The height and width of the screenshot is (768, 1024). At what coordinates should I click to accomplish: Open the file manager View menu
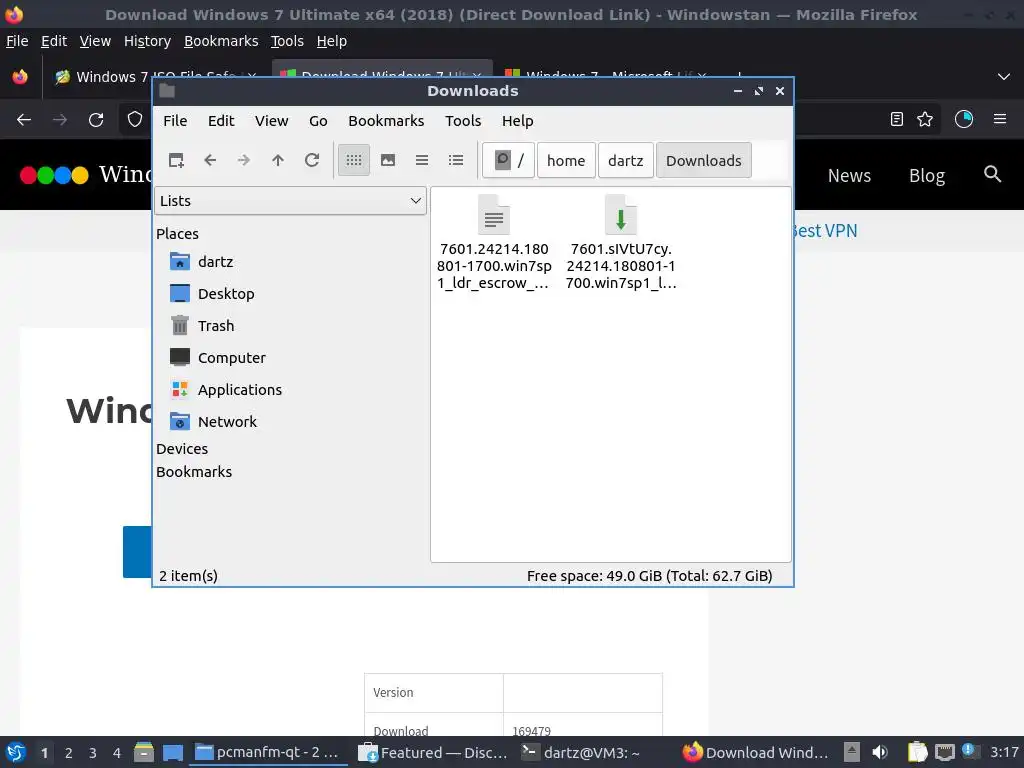pos(272,121)
